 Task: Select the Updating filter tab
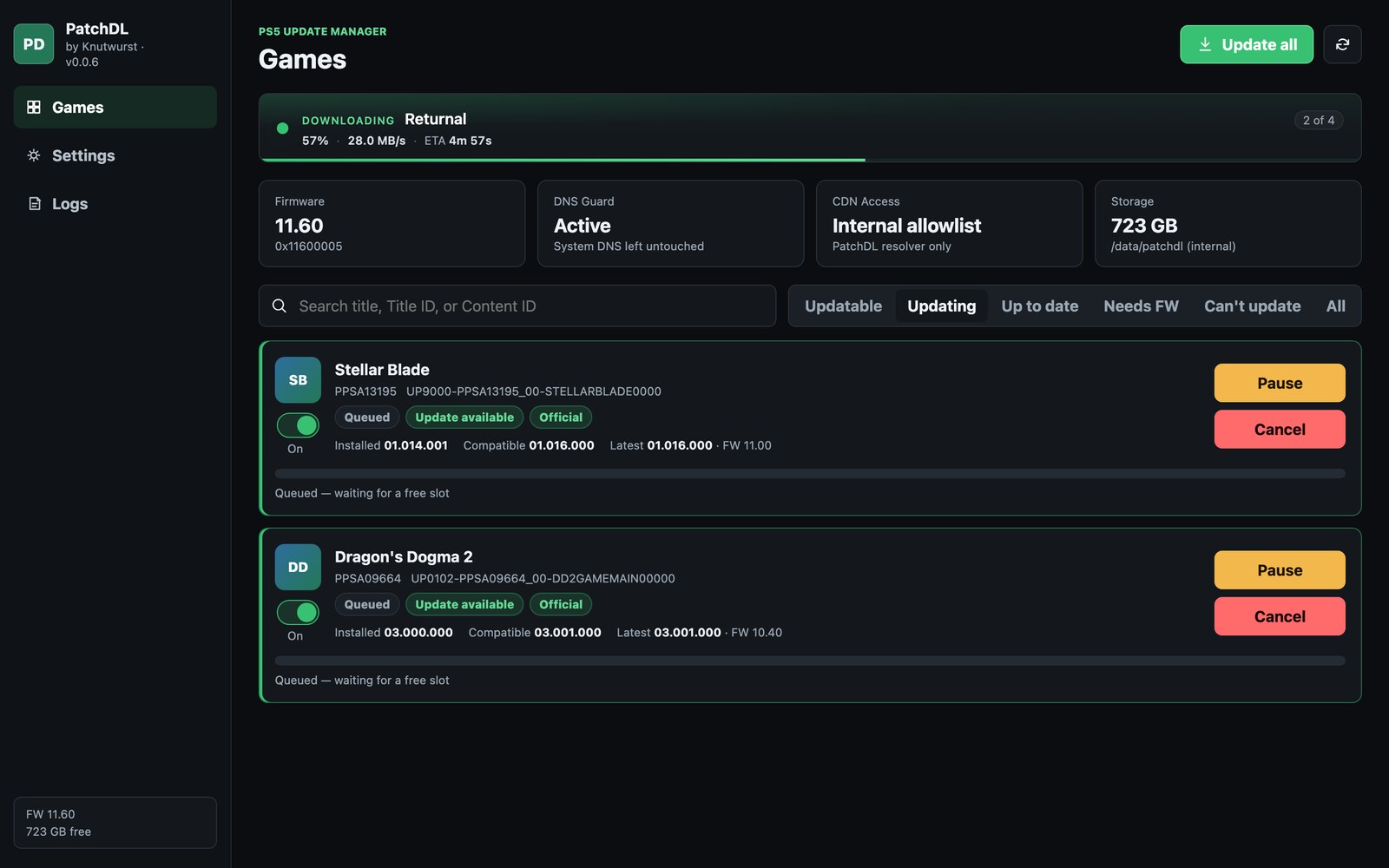(941, 306)
